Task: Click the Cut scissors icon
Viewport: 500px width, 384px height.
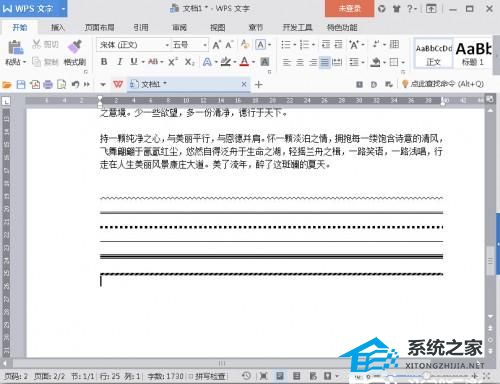Action: (x=36, y=44)
